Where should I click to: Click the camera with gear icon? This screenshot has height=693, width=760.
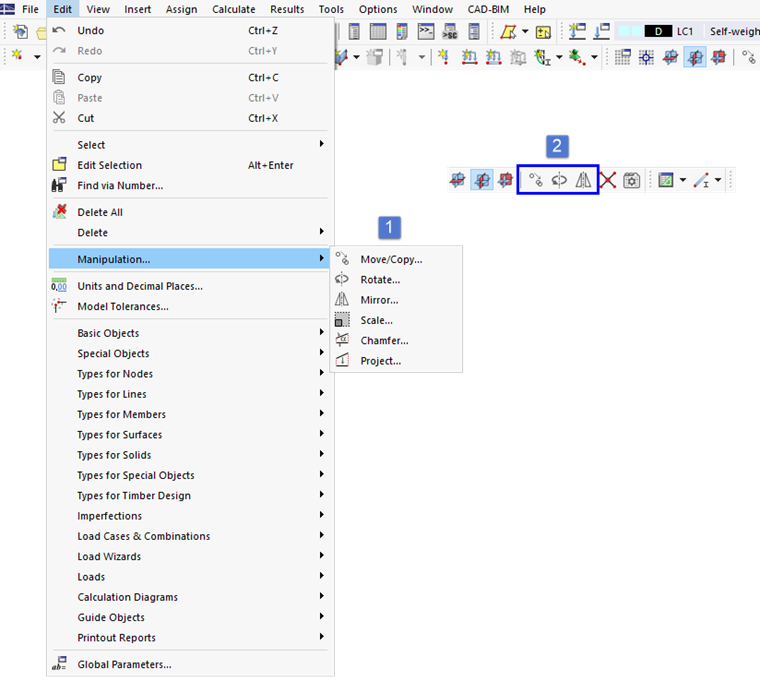tap(632, 180)
